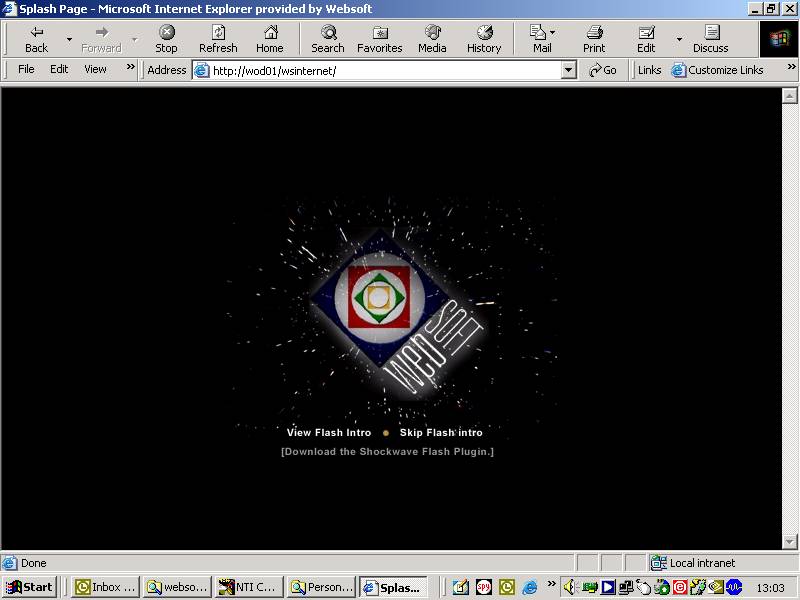Image resolution: width=800 pixels, height=600 pixels.
Task: Go to the Home page
Action: (270, 39)
